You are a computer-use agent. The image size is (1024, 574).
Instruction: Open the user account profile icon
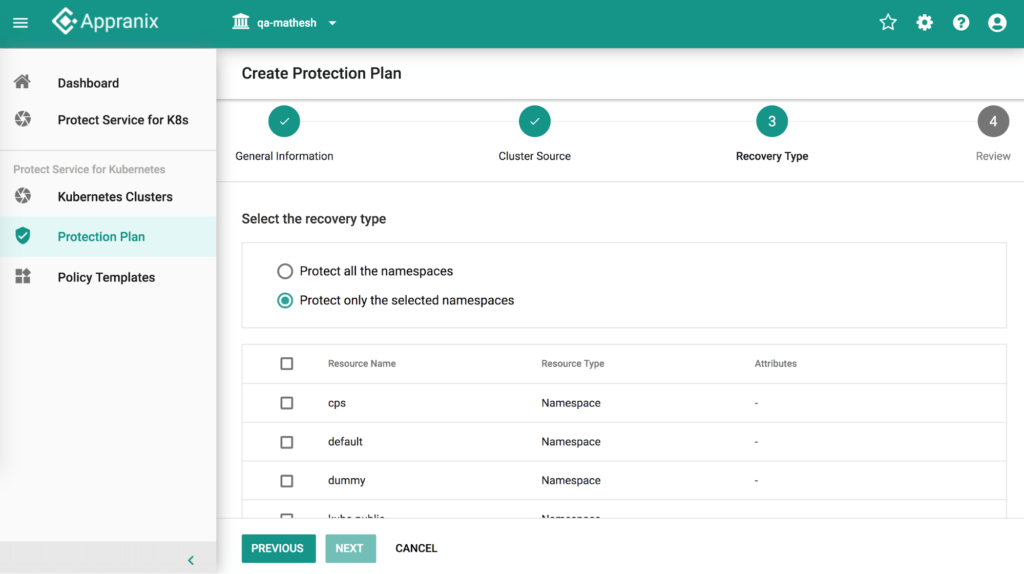coord(997,23)
